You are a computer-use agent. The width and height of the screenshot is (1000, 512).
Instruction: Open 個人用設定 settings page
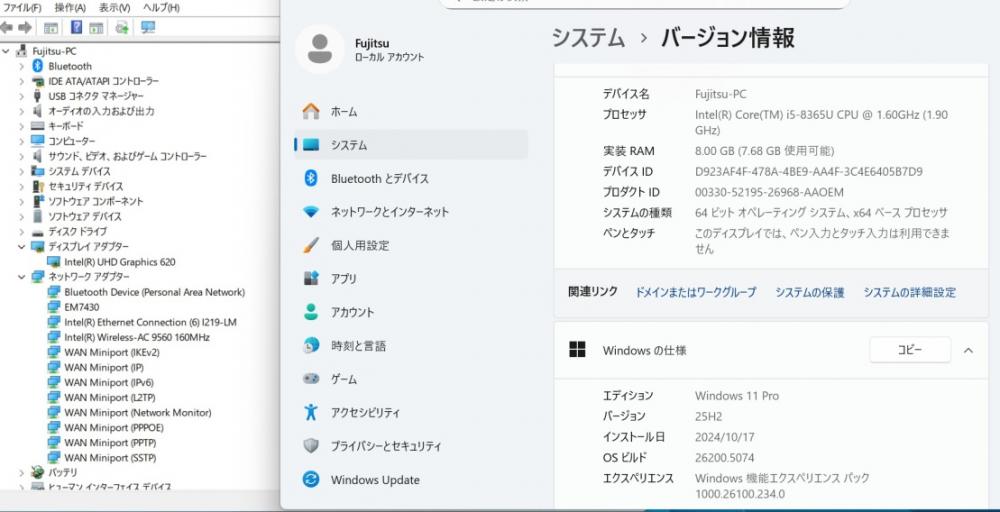click(x=411, y=245)
